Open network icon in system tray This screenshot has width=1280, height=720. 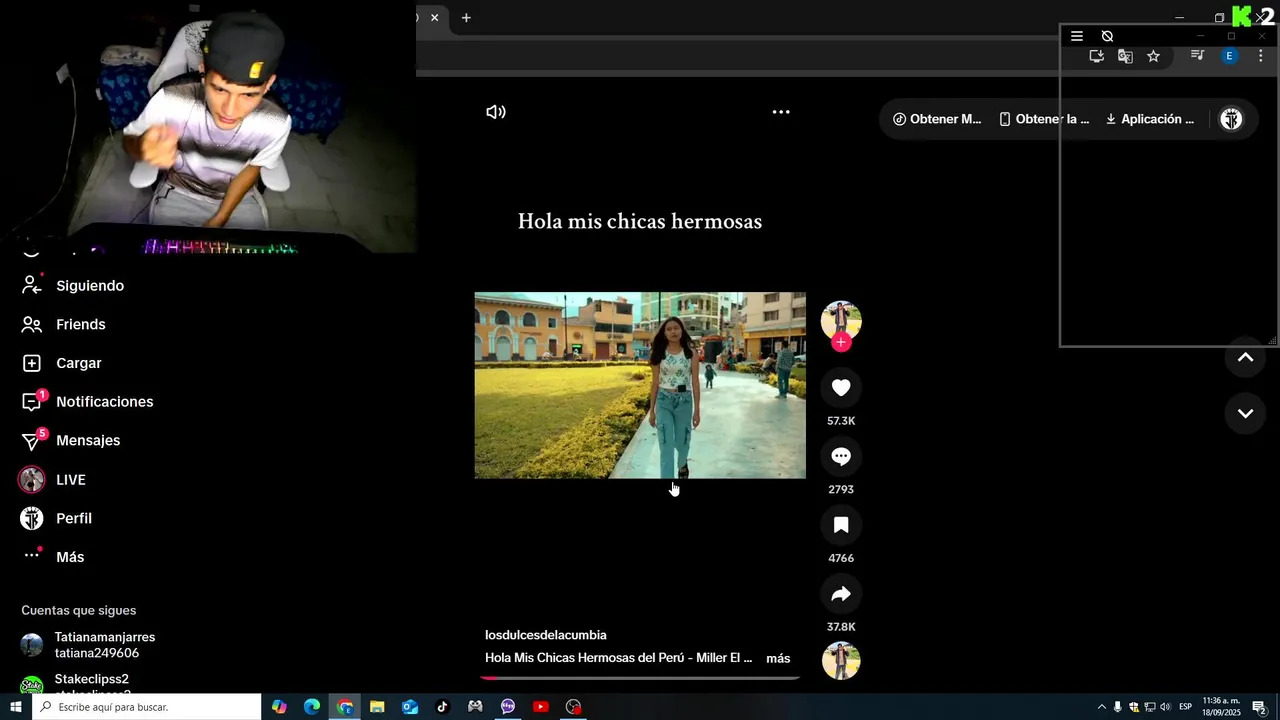pos(1150,707)
